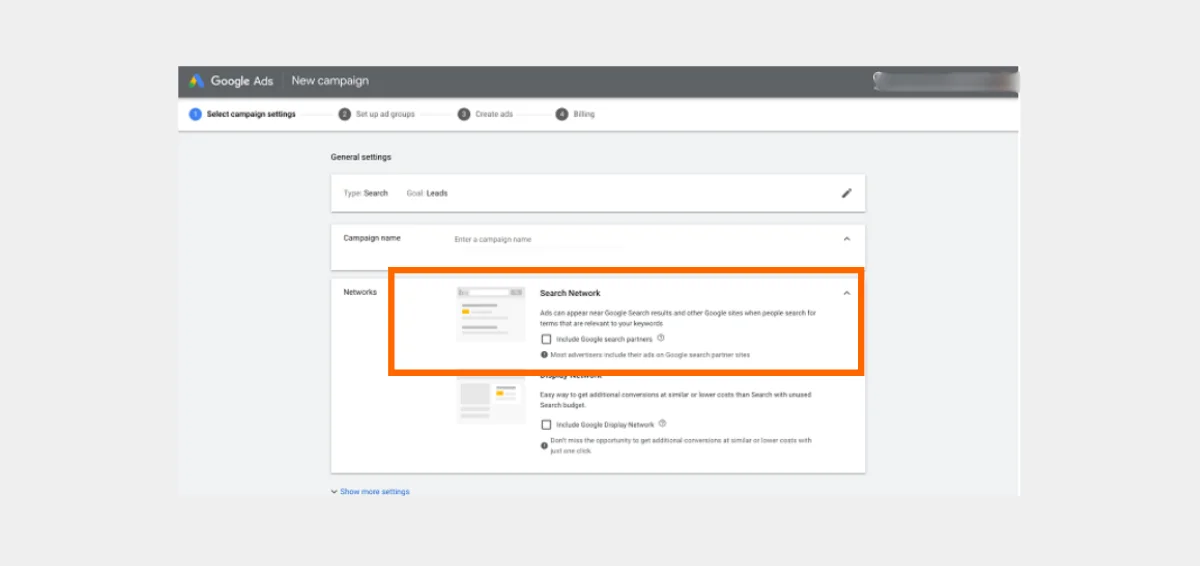Click info icon next to 'Most advertisers include' note
This screenshot has width=1200, height=566.
(x=544, y=354)
